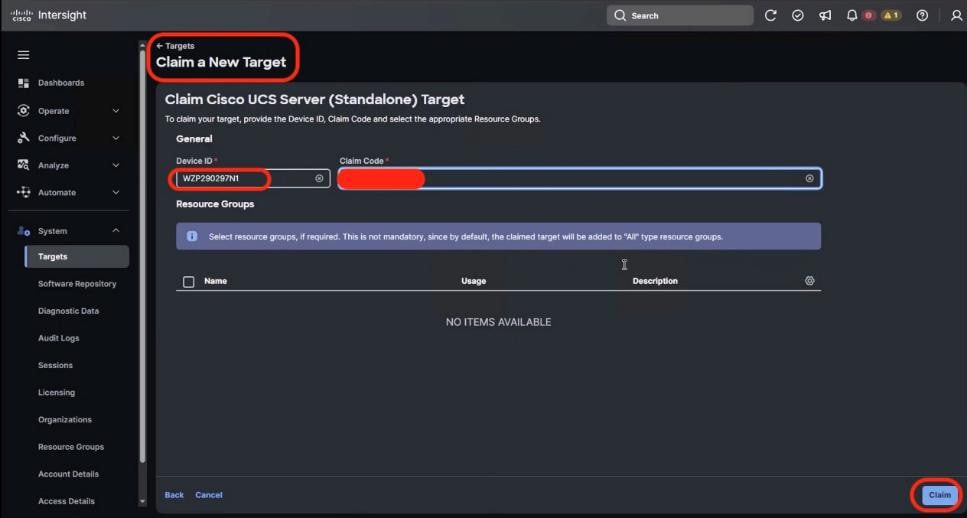
Task: Open Organizations in sidebar
Action: (65, 419)
